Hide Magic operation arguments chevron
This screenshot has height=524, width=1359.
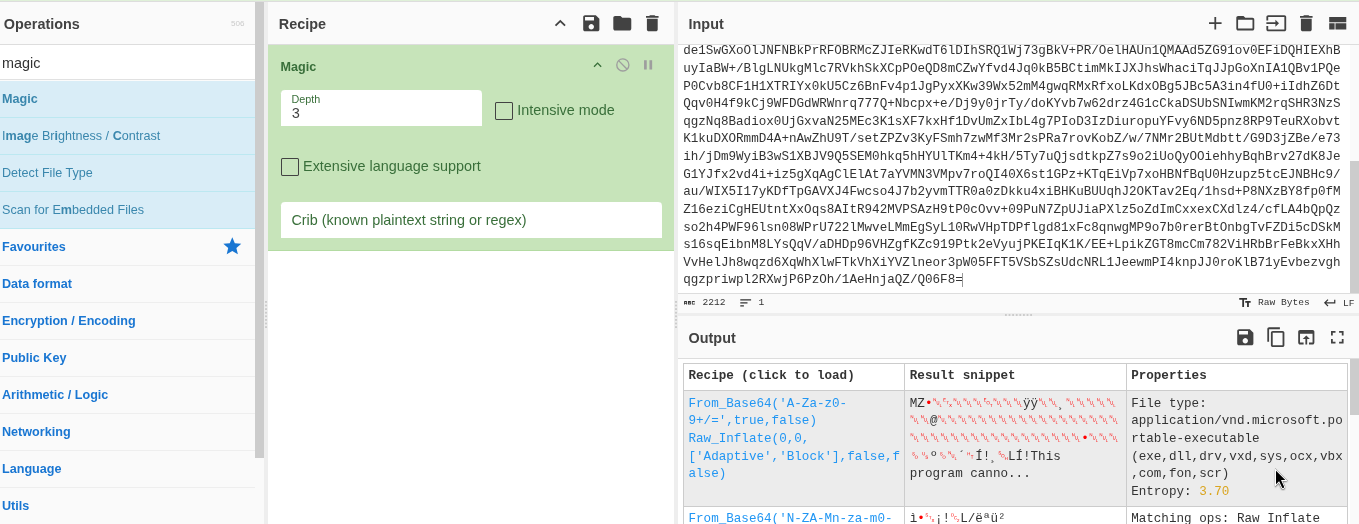point(597,65)
